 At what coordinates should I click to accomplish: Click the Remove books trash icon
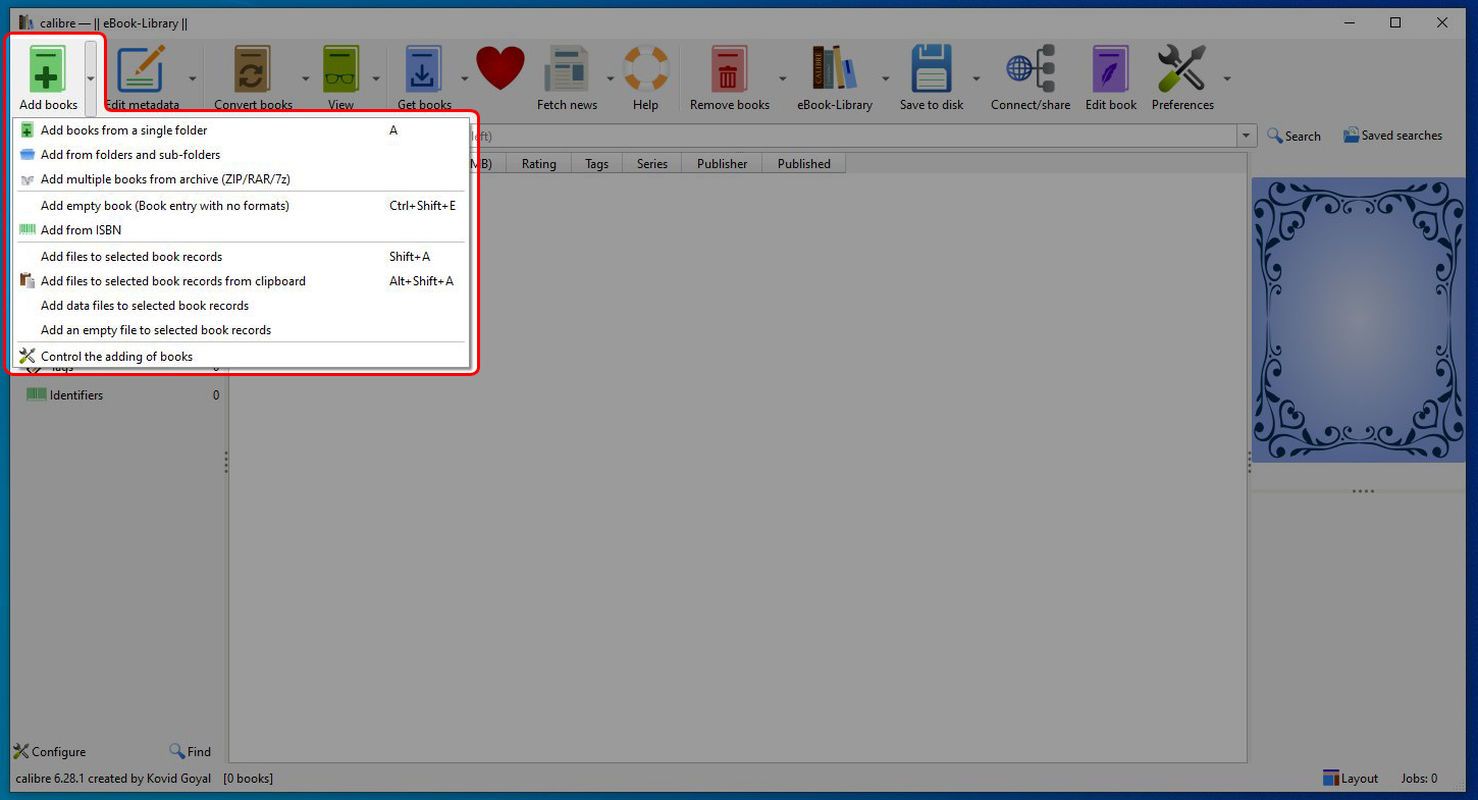click(x=729, y=70)
